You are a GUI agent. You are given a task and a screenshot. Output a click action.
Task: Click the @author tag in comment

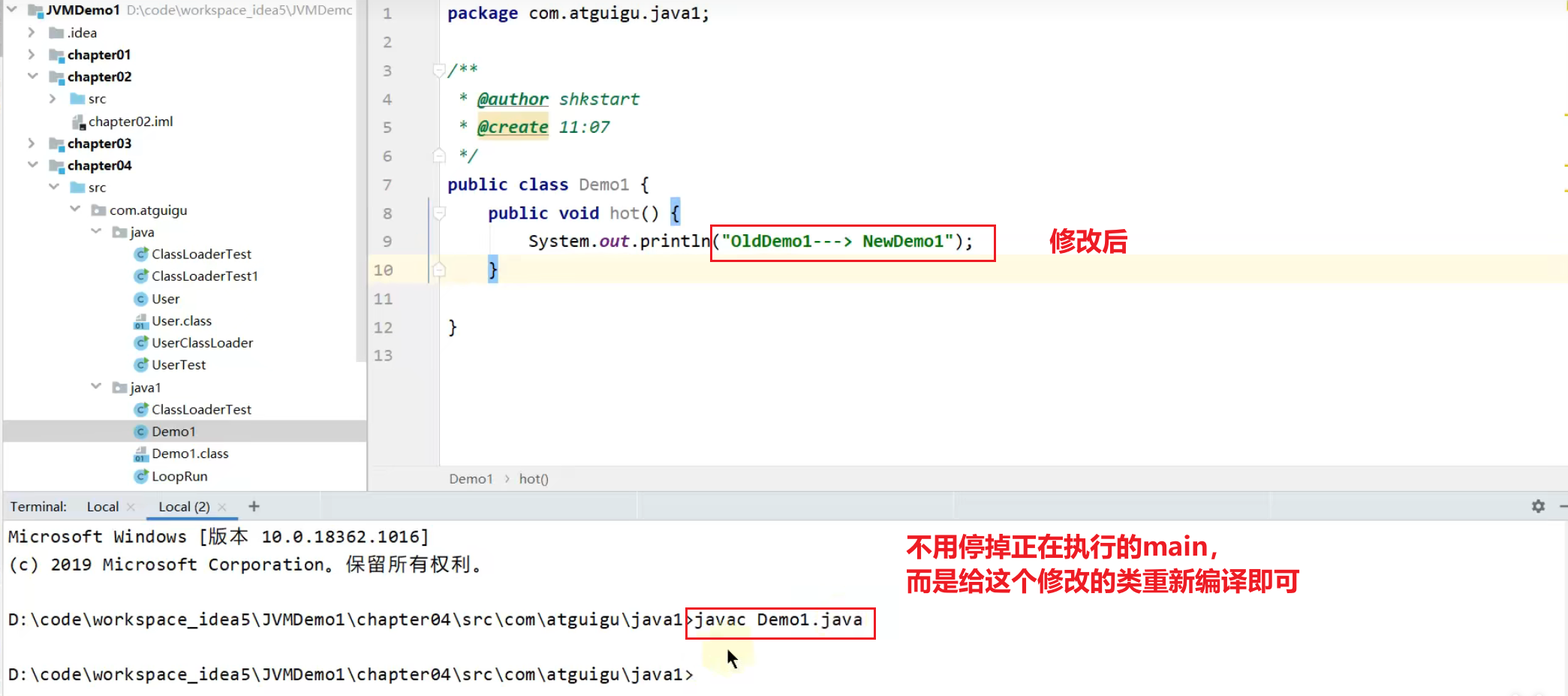513,99
